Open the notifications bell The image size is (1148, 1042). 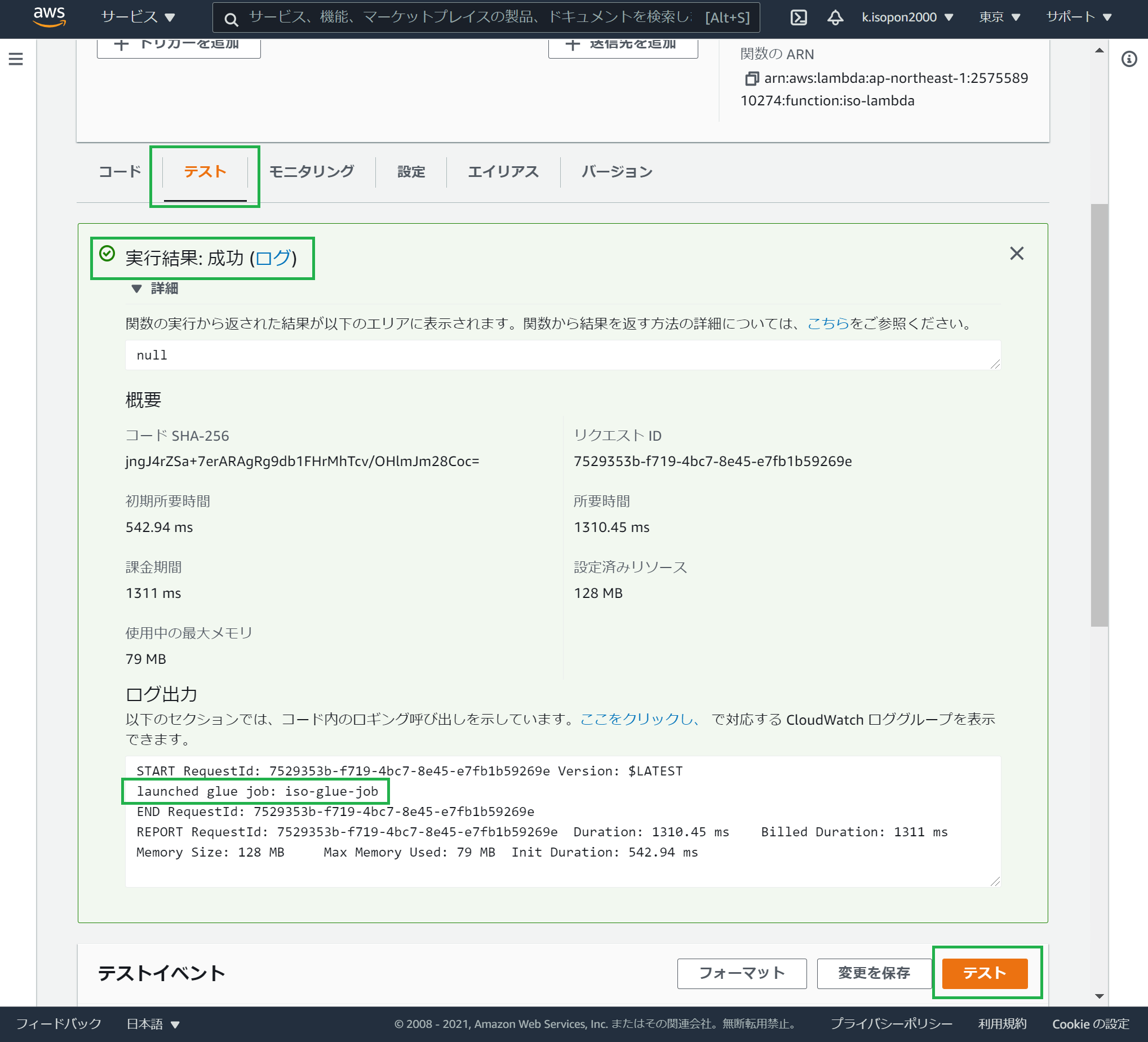point(835,17)
